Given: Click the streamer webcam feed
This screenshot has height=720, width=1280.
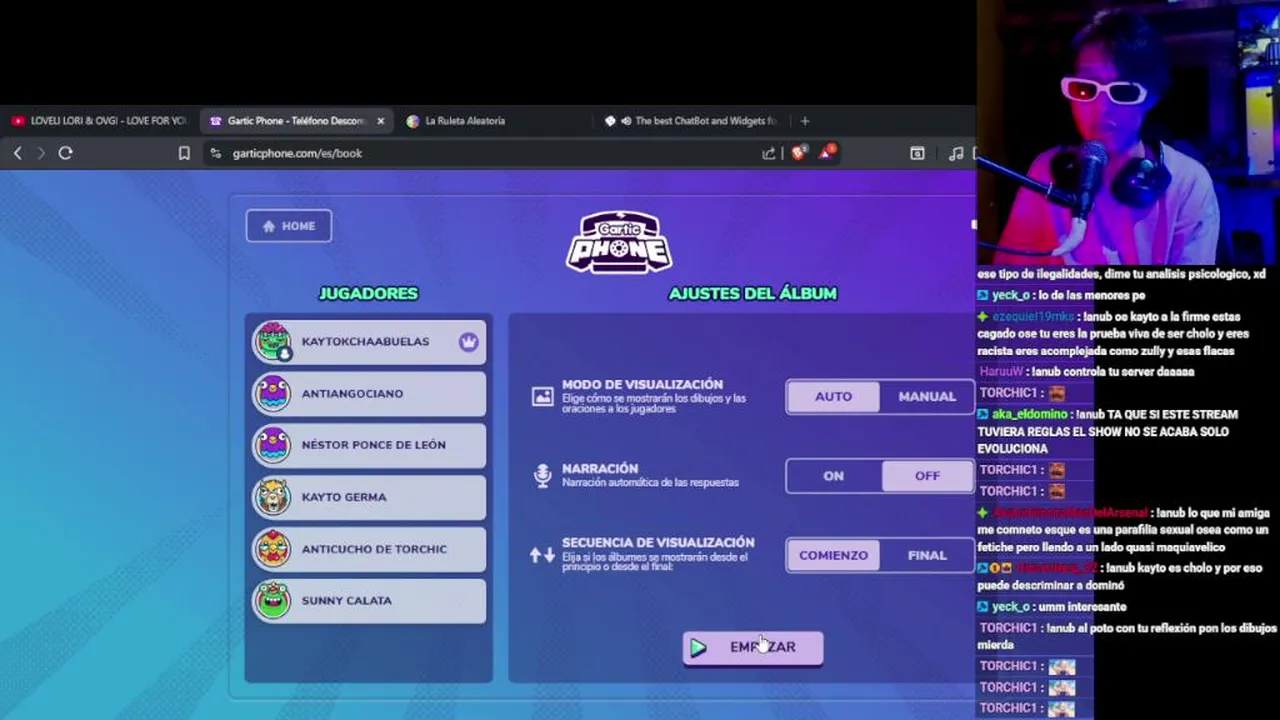Looking at the screenshot, I should [1128, 132].
